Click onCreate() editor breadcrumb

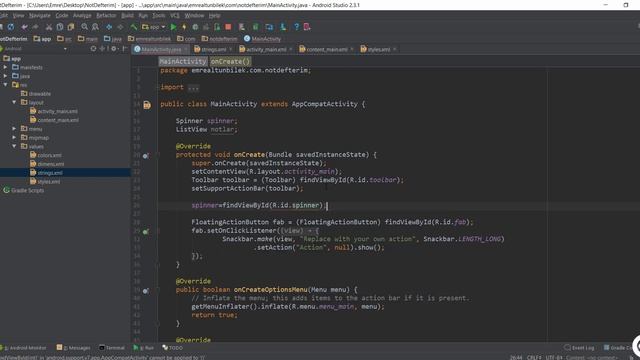coord(231,61)
